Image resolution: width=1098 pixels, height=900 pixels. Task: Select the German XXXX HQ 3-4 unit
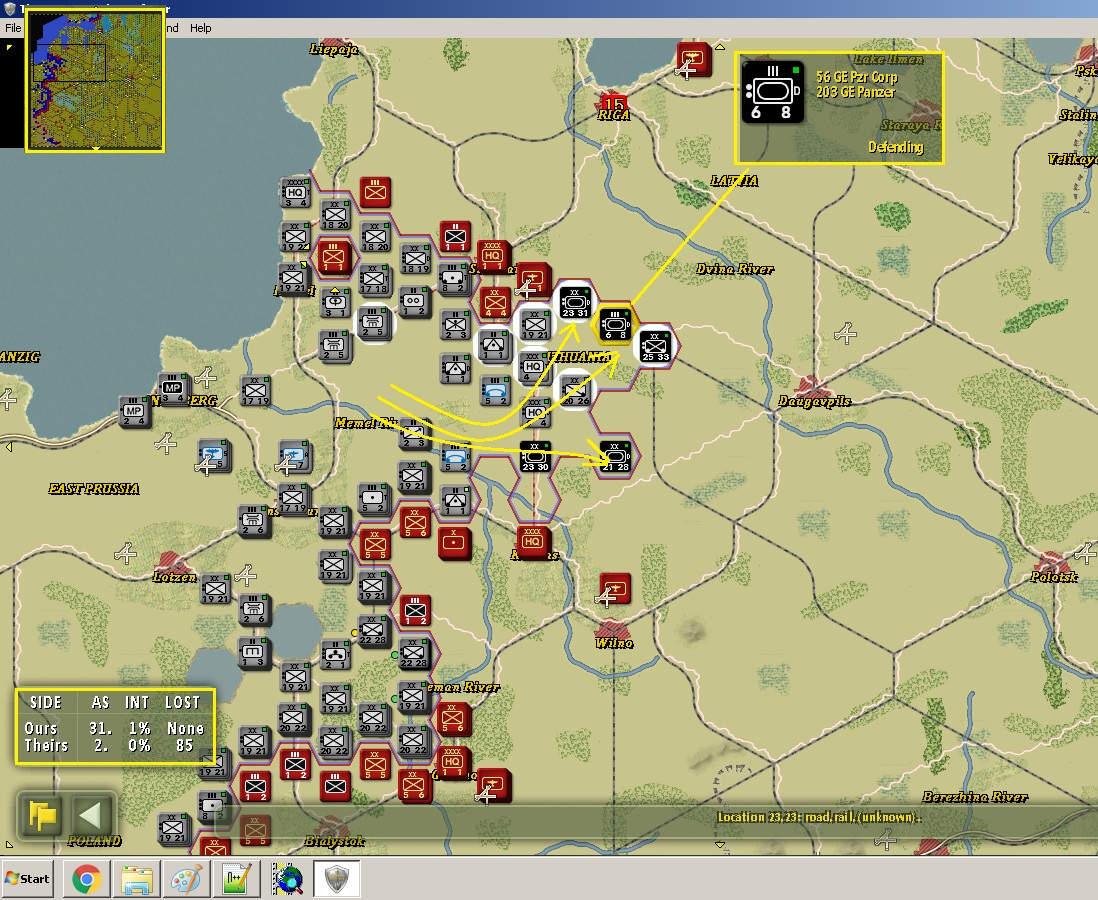[x=296, y=193]
